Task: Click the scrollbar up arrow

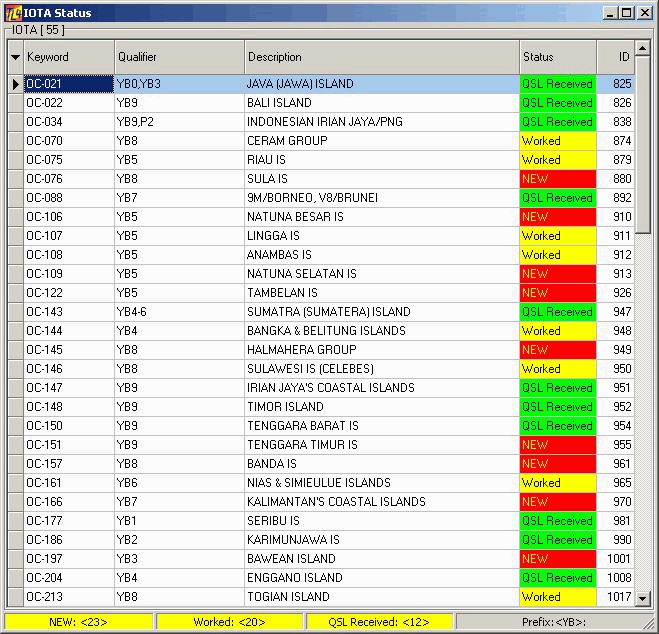Action: pos(642,49)
